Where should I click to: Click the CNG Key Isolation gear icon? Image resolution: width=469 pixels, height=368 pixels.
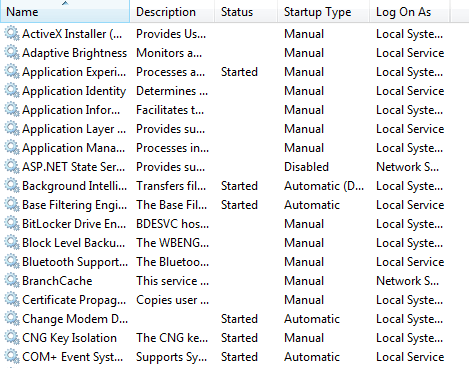pos(12,338)
